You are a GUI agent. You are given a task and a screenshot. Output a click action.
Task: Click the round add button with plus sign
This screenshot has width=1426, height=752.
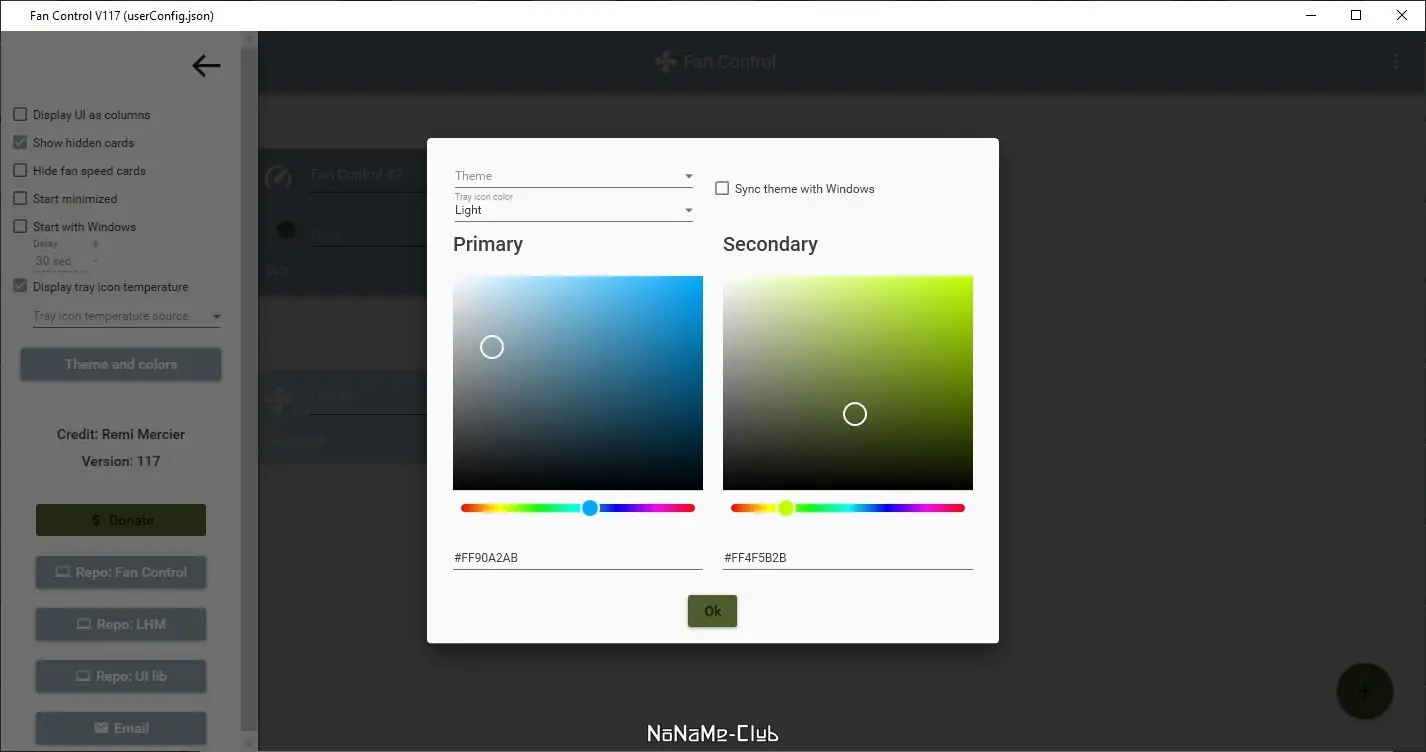[x=1364, y=691]
